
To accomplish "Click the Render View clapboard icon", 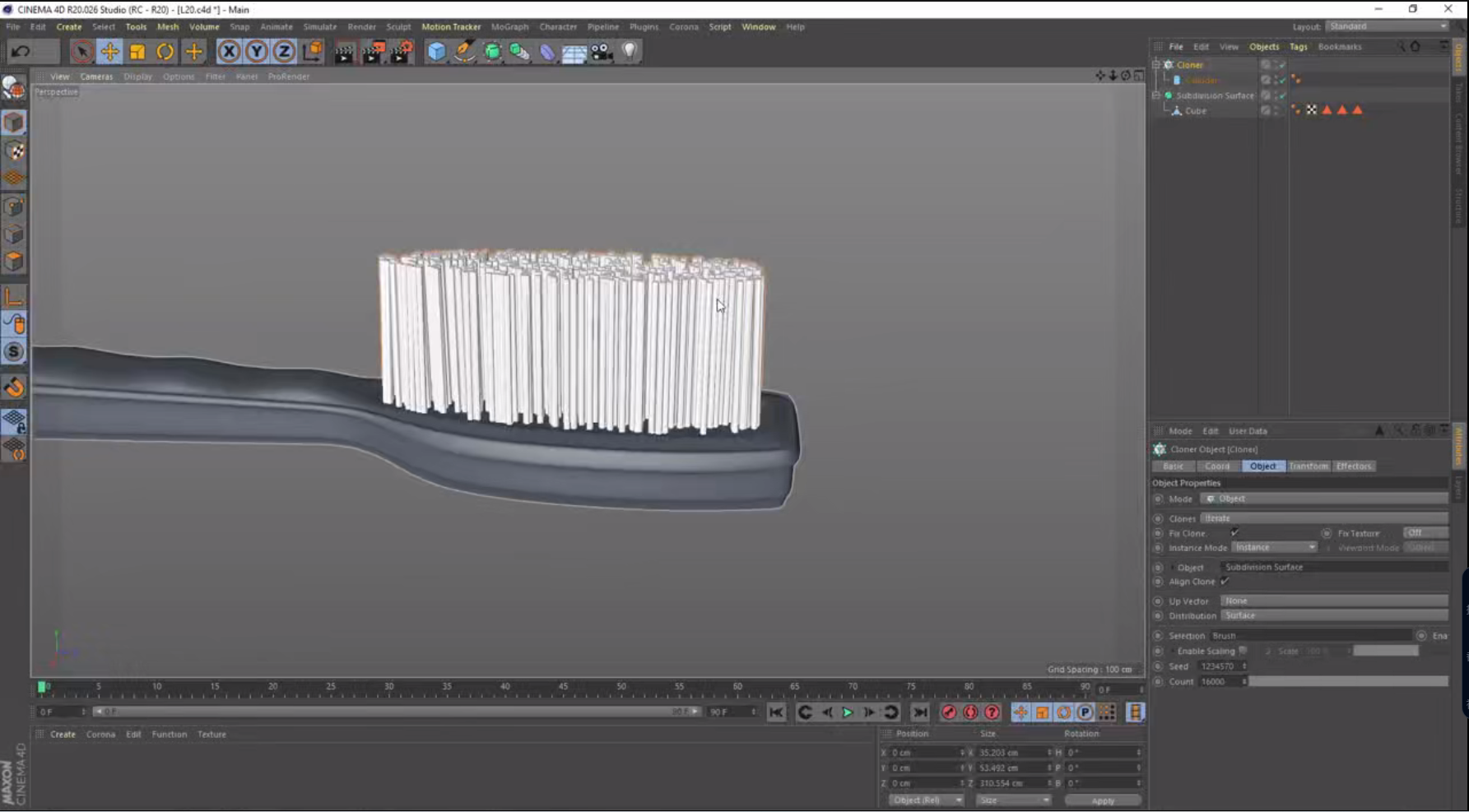I will pyautogui.click(x=343, y=51).
